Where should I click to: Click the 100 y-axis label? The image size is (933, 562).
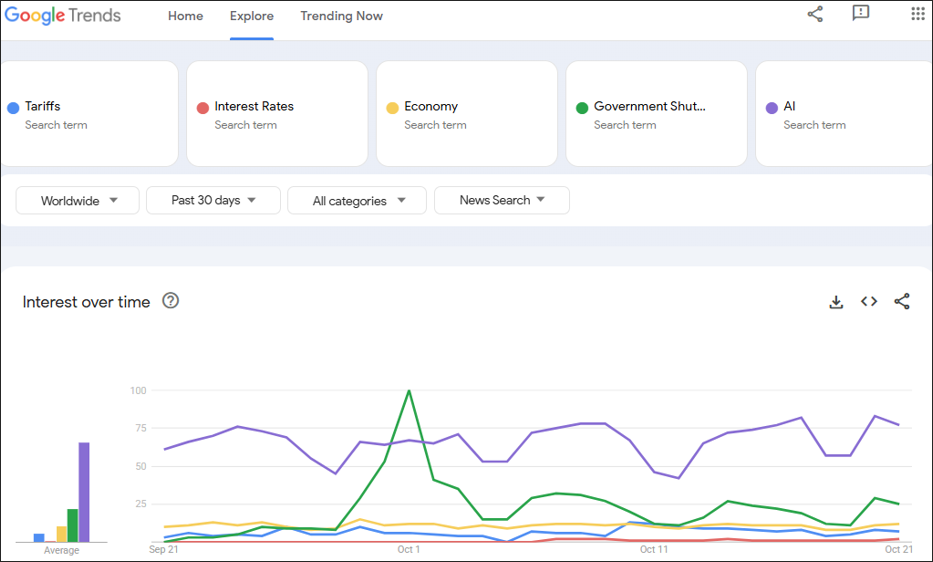[x=138, y=391]
